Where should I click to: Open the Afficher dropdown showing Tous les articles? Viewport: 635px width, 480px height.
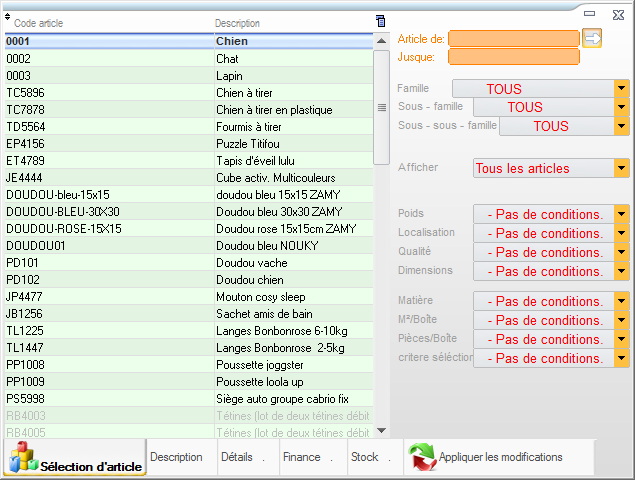(621, 169)
